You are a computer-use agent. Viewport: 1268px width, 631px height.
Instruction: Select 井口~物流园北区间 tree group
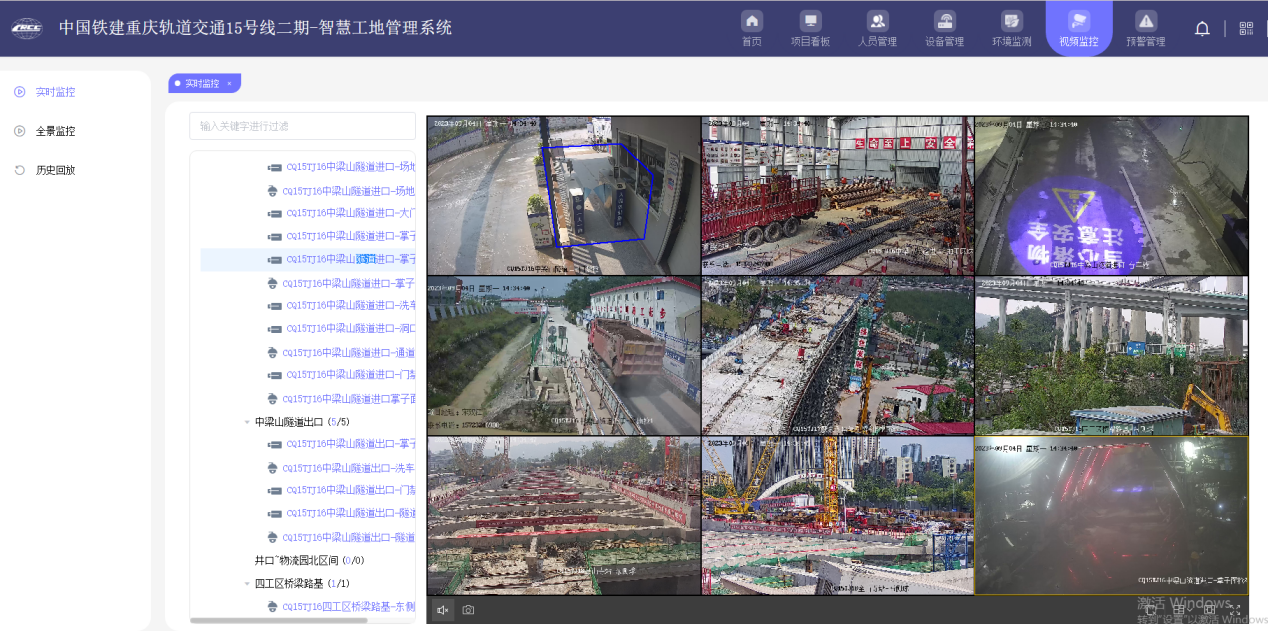point(309,560)
